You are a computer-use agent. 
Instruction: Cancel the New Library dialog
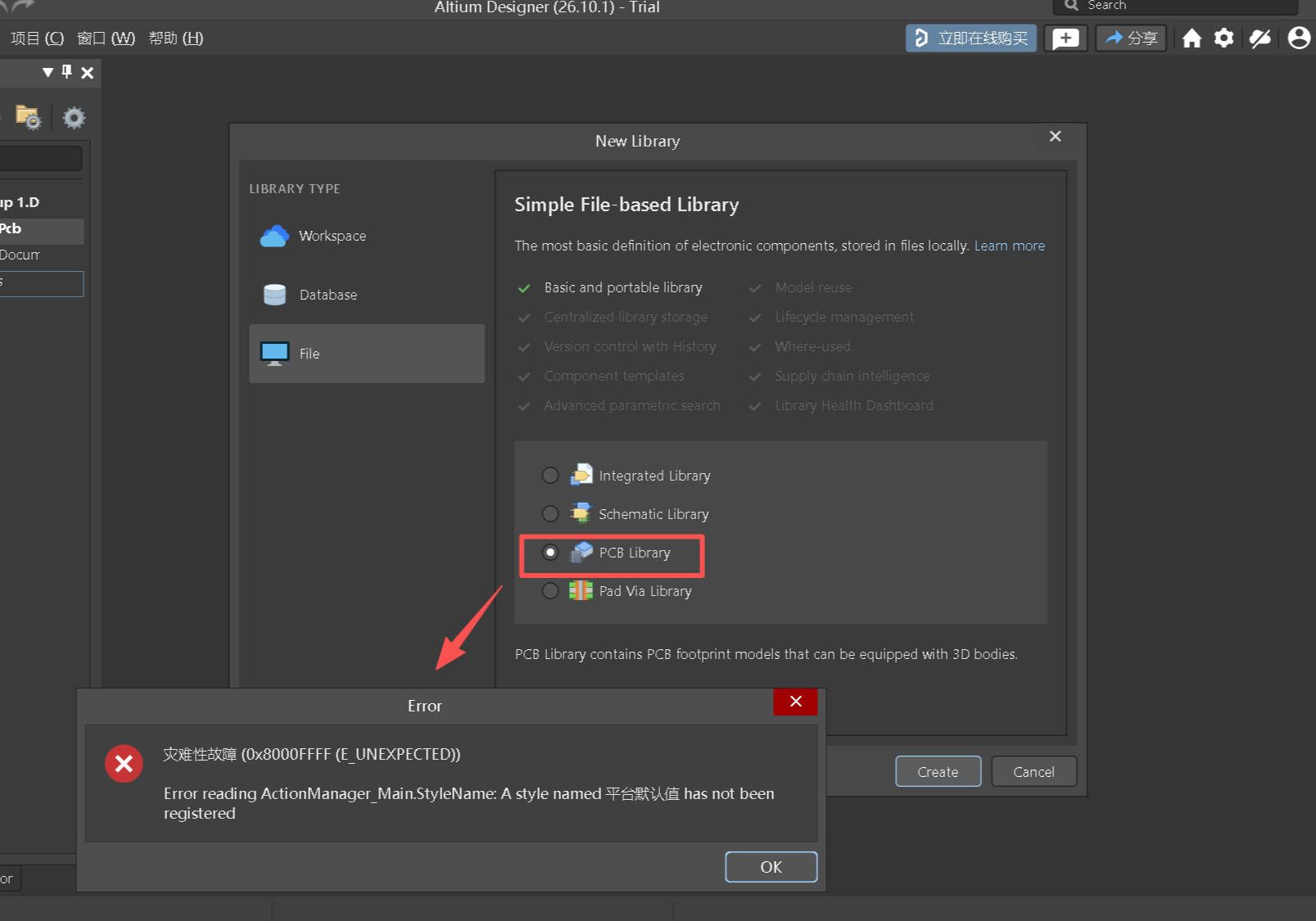click(x=1033, y=772)
